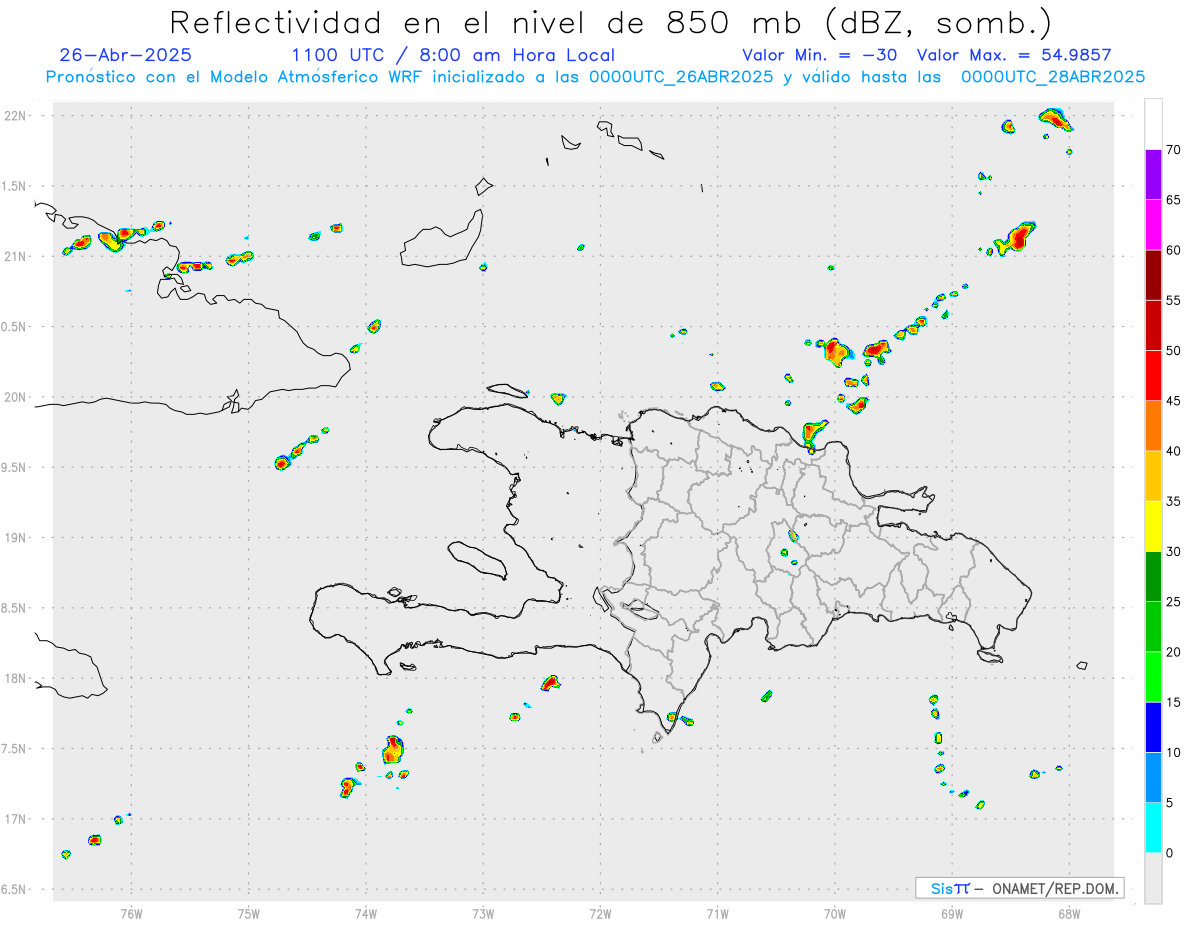Click the '70W' longitude axis label
The height and width of the screenshot is (927, 1200).
pos(835,913)
